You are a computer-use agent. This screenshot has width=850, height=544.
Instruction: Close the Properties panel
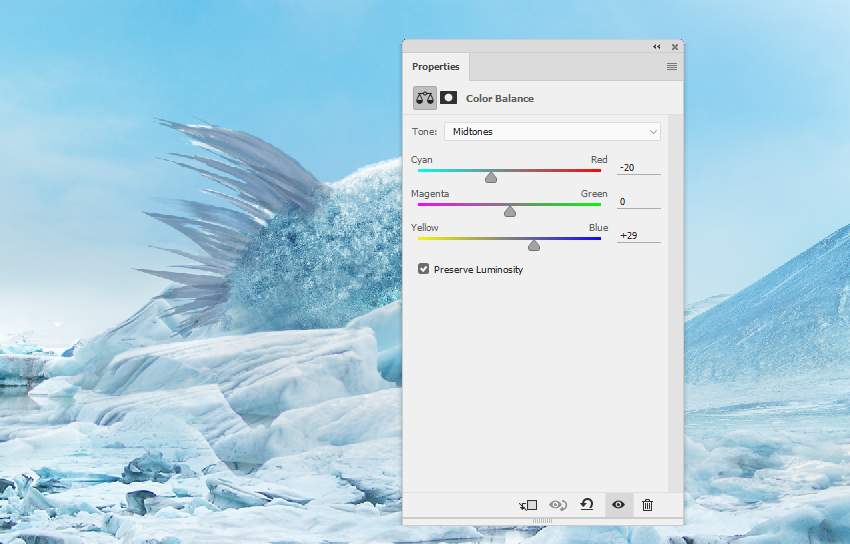click(675, 47)
